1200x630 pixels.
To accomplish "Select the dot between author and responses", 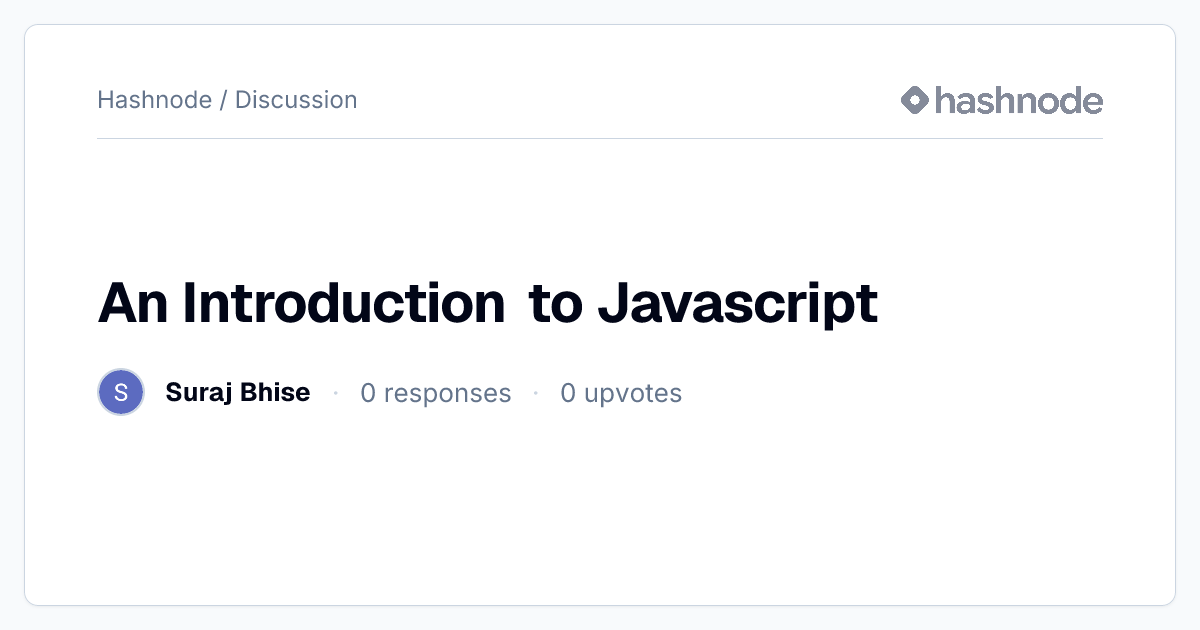I will pyautogui.click(x=335, y=393).
